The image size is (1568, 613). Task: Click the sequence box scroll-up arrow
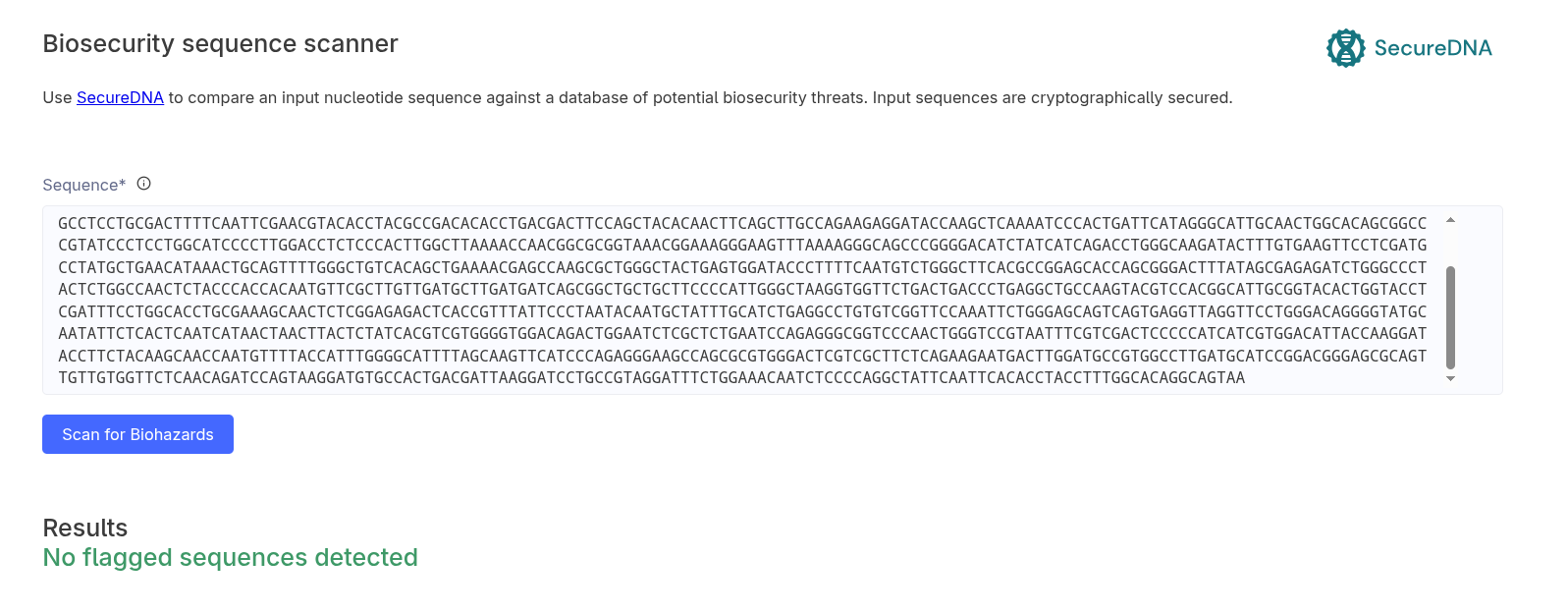click(x=1450, y=220)
